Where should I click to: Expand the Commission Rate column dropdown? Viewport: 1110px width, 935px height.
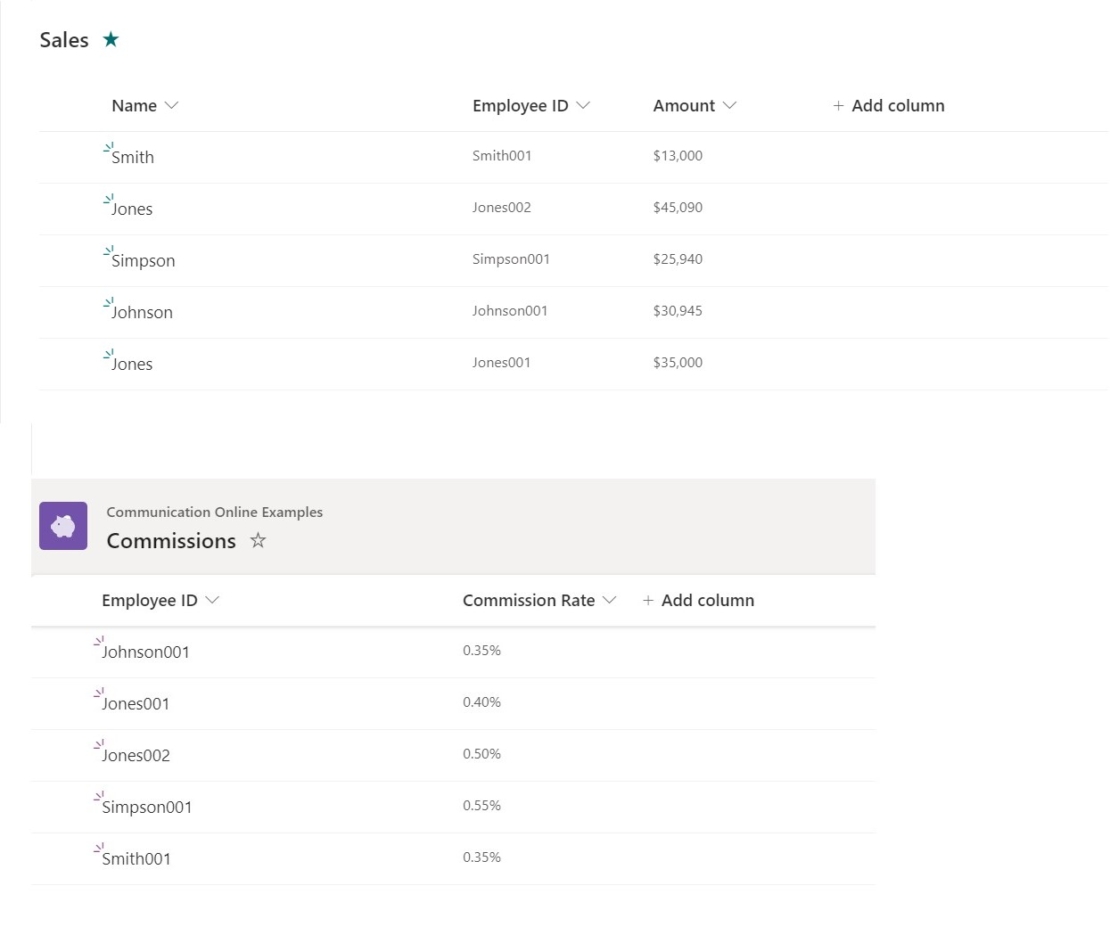point(611,601)
